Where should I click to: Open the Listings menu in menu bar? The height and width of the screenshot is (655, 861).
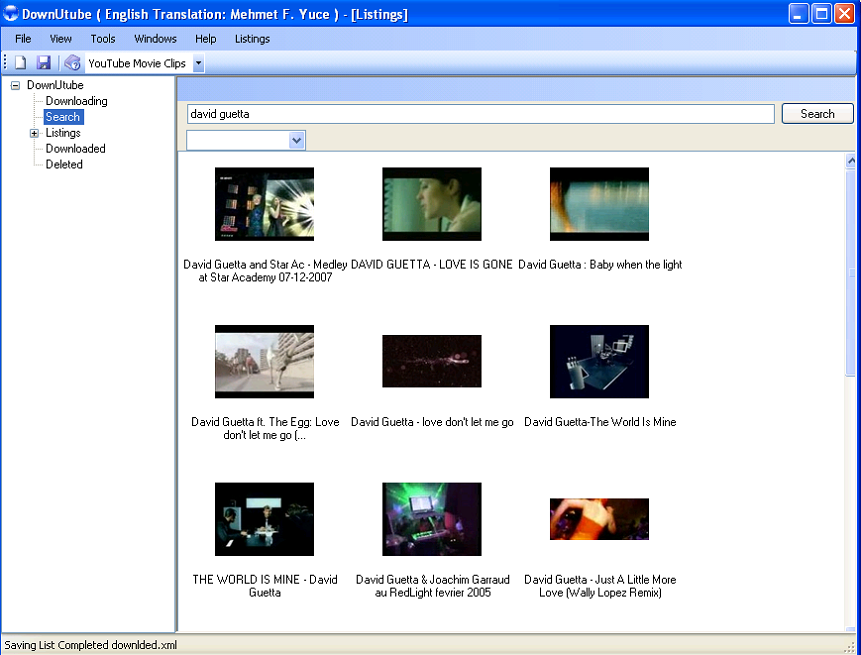tap(252, 39)
